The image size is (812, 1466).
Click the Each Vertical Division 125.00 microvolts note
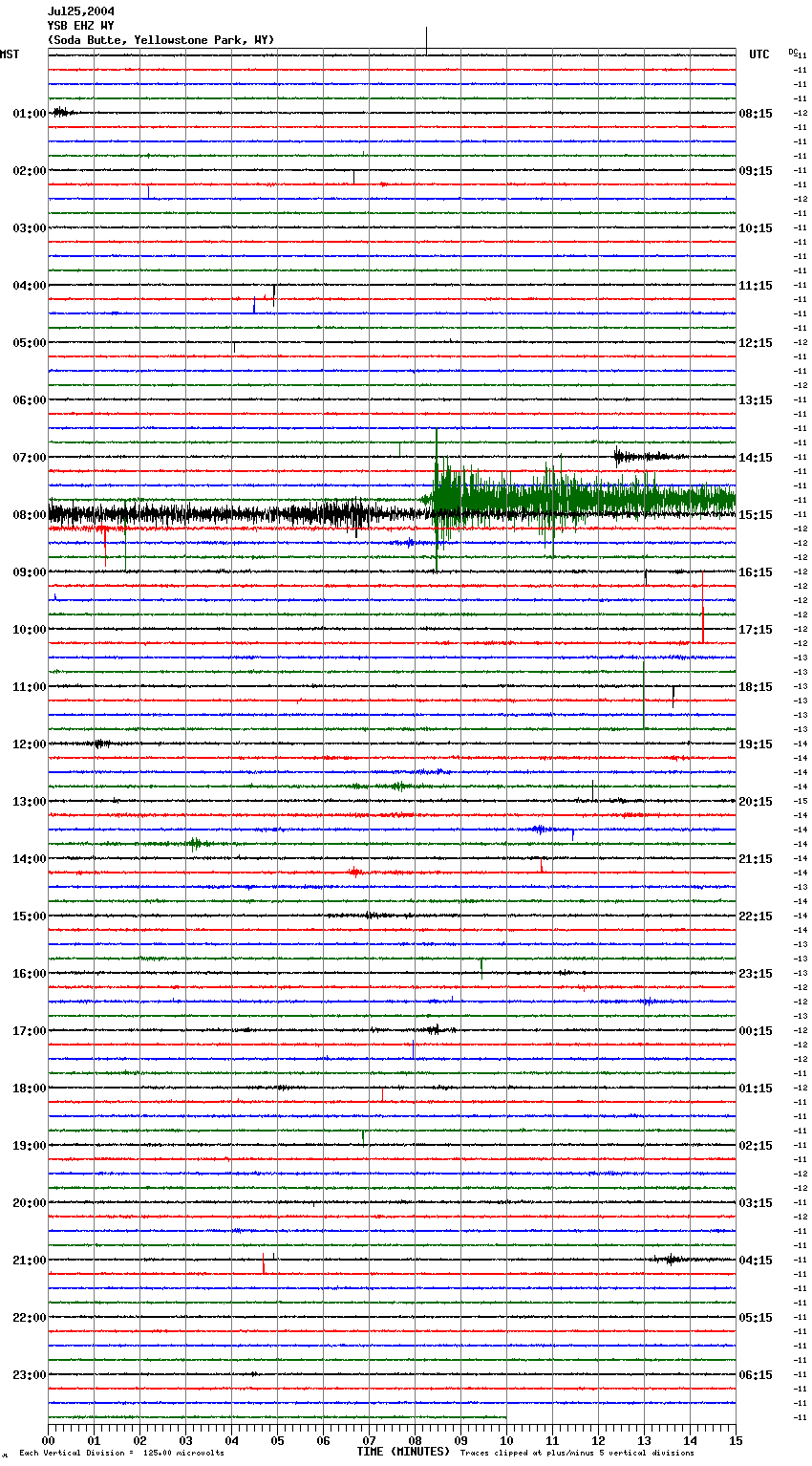tap(121, 1454)
